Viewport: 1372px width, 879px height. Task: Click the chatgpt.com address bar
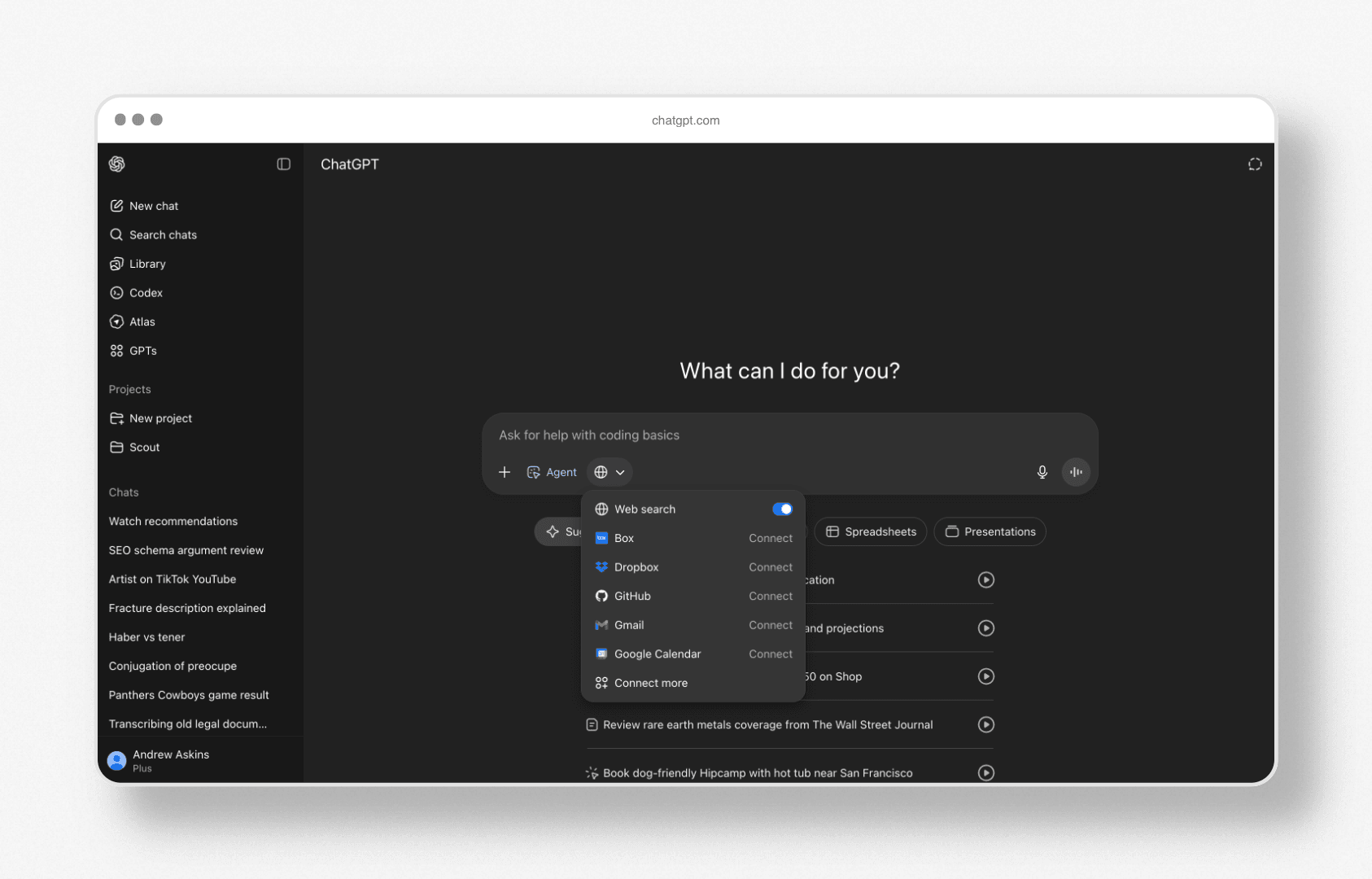point(686,120)
